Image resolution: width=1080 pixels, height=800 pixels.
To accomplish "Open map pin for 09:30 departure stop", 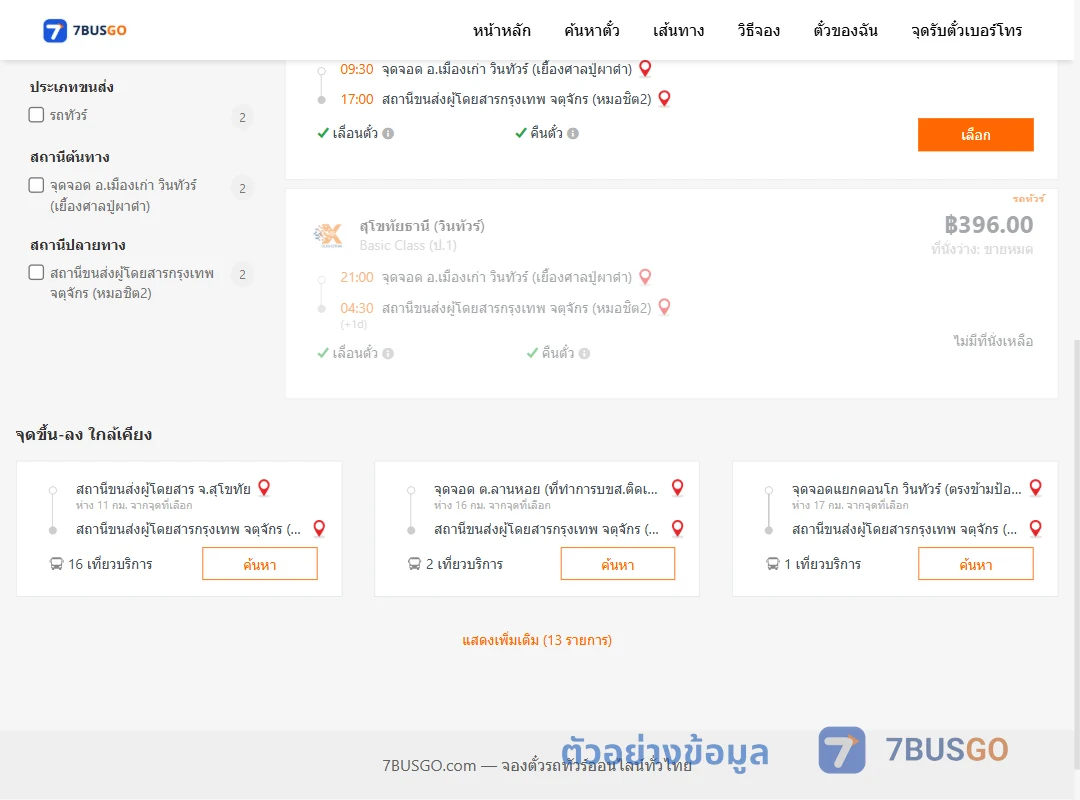I will coord(645,68).
